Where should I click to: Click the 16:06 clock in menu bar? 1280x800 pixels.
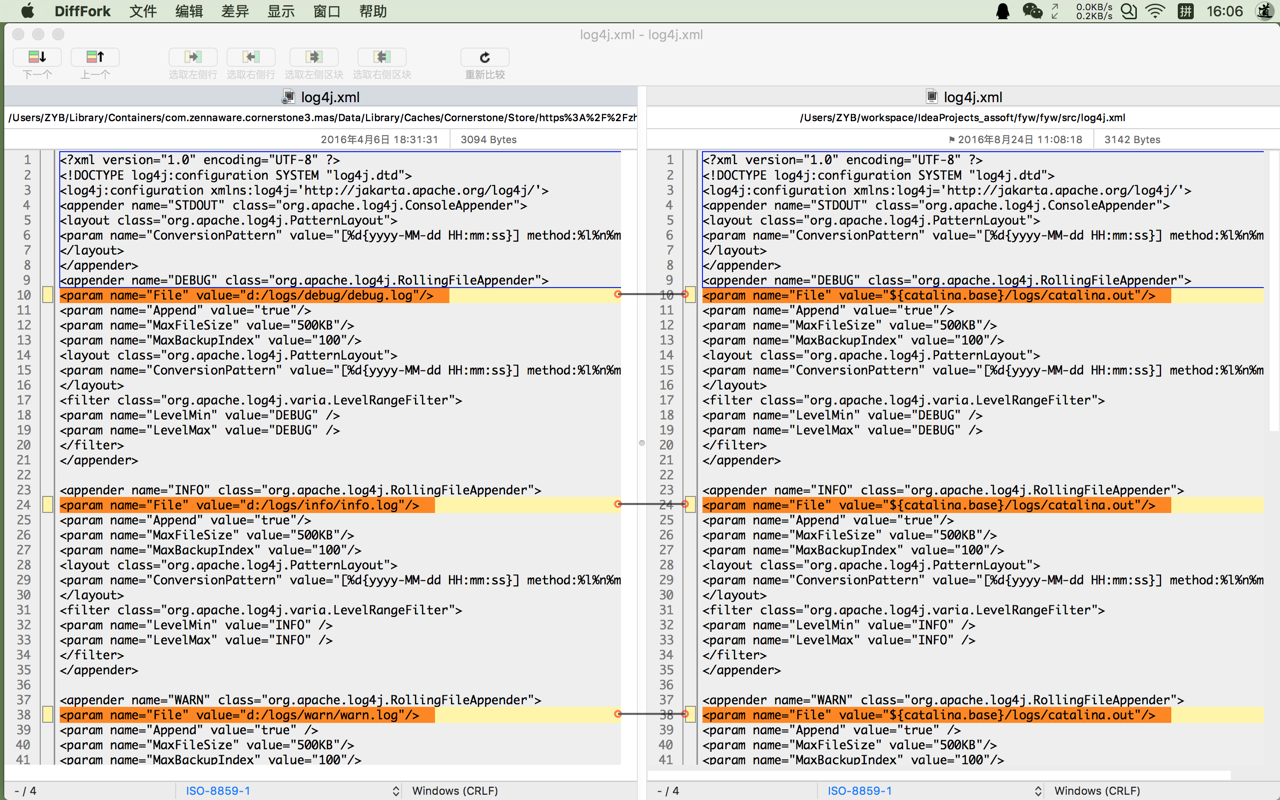click(1225, 11)
